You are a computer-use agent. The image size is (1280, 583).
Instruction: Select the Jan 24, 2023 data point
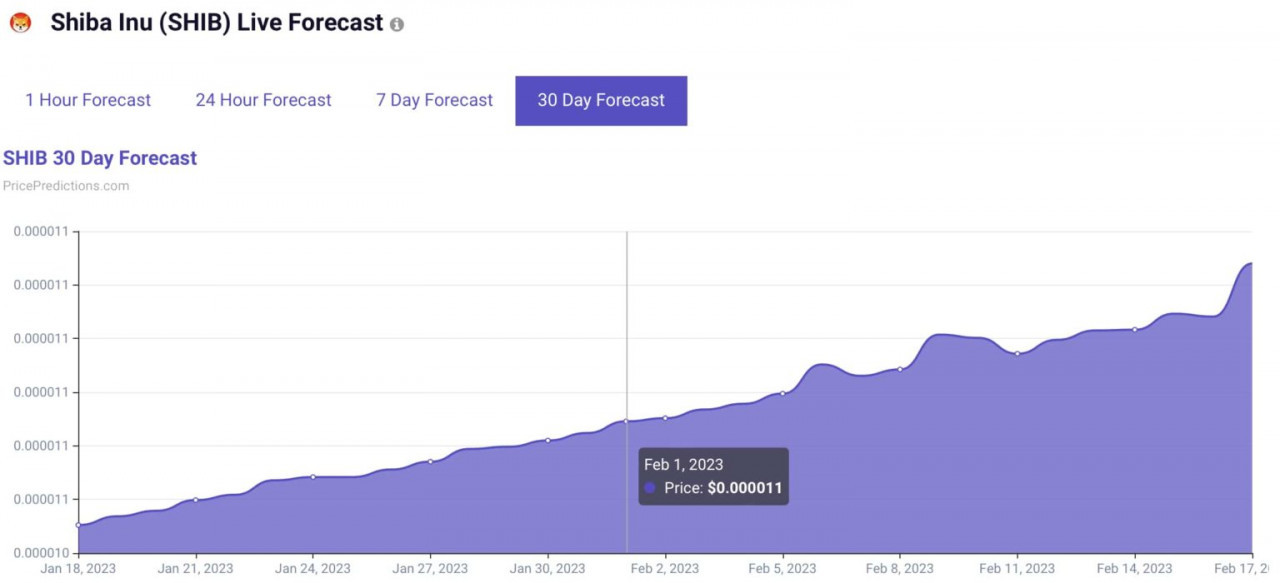tap(313, 476)
